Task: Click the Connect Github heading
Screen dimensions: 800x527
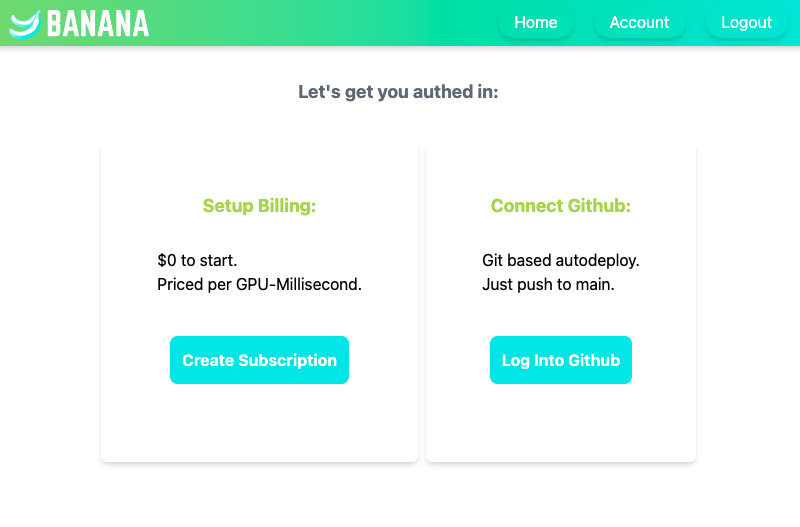Action: point(561,206)
